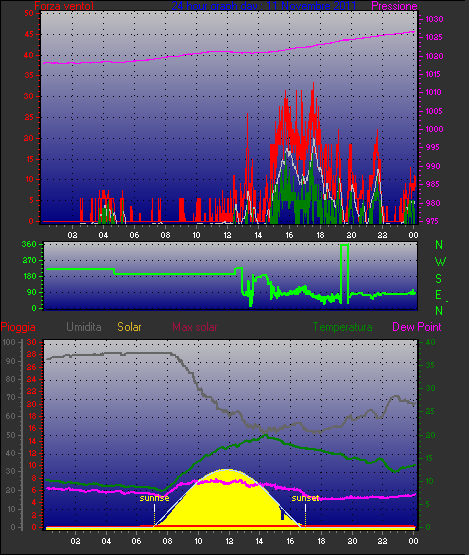Click hour 20 on the bottom graph time axis

352,541
